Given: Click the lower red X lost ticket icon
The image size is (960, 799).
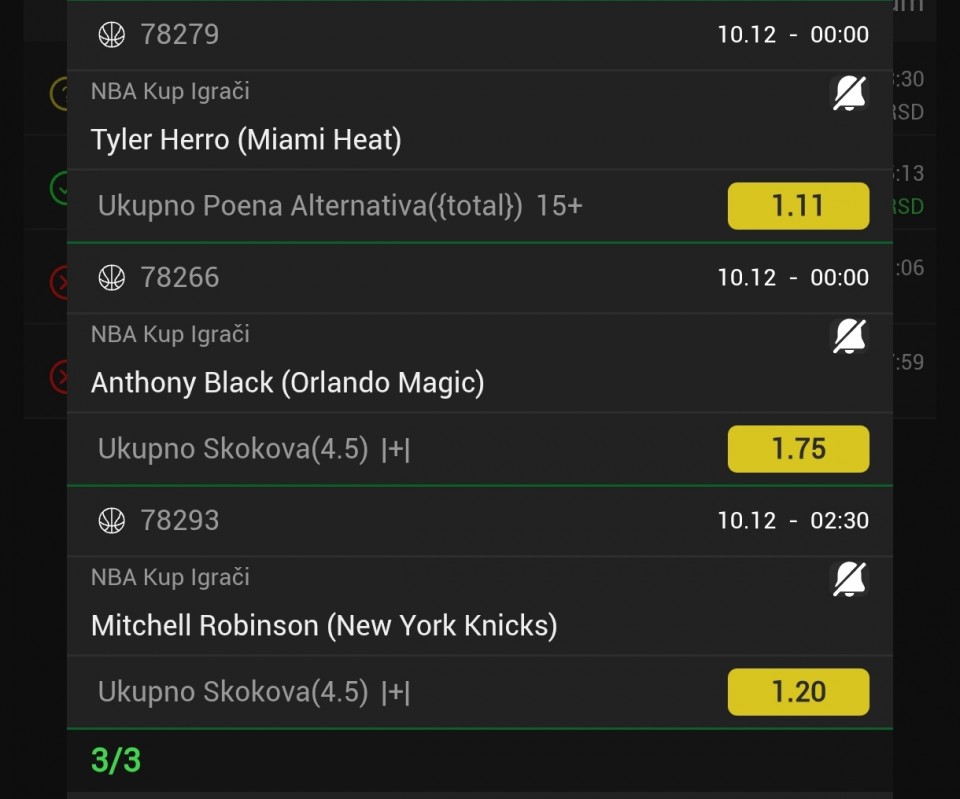Looking at the screenshot, I should click(x=59, y=377).
